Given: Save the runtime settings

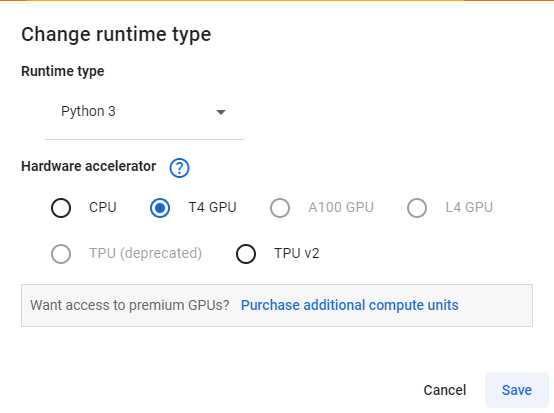Looking at the screenshot, I should click(517, 390).
